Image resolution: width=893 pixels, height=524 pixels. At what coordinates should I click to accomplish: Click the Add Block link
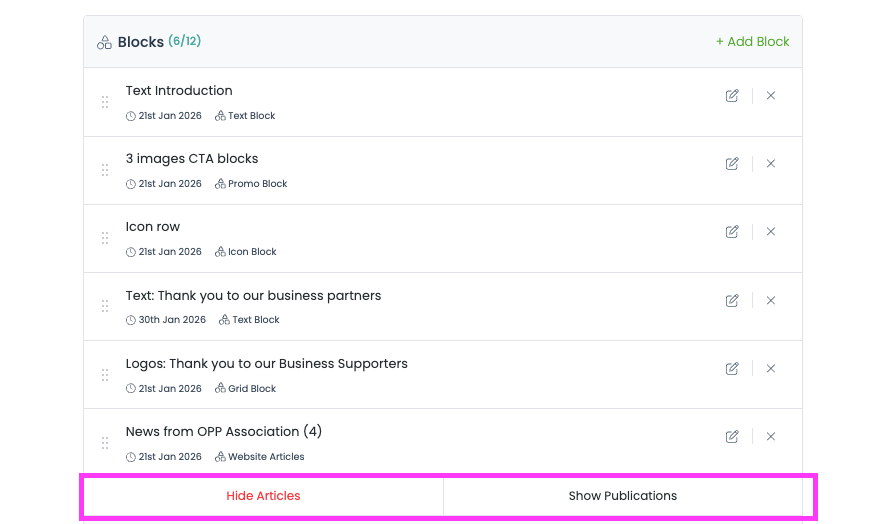click(x=752, y=42)
